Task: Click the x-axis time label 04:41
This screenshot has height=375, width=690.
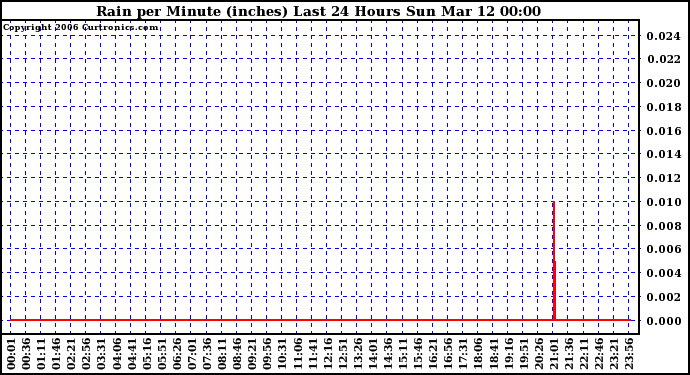Action: (x=132, y=354)
